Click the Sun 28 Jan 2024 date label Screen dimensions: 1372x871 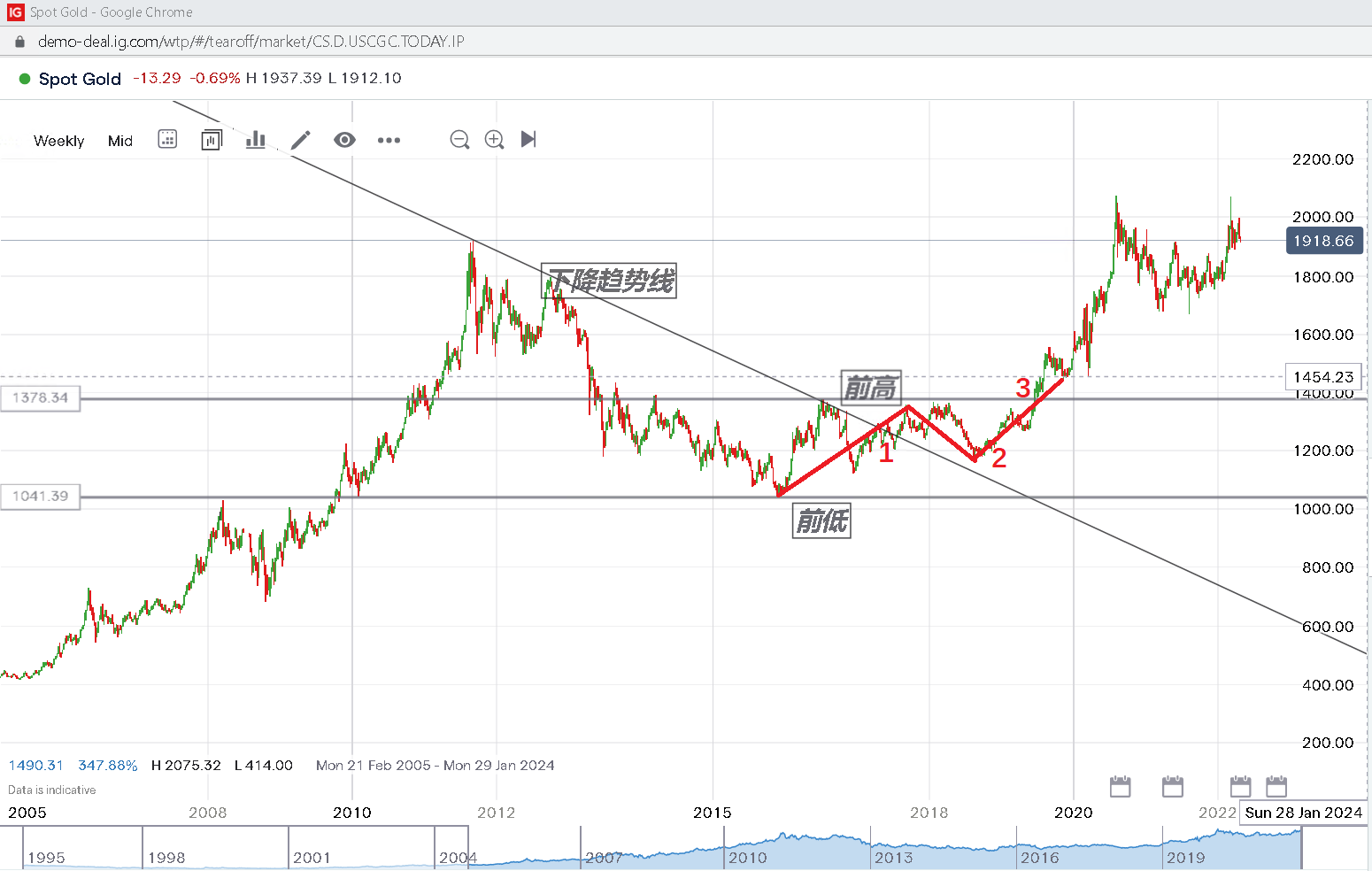pos(1303,813)
